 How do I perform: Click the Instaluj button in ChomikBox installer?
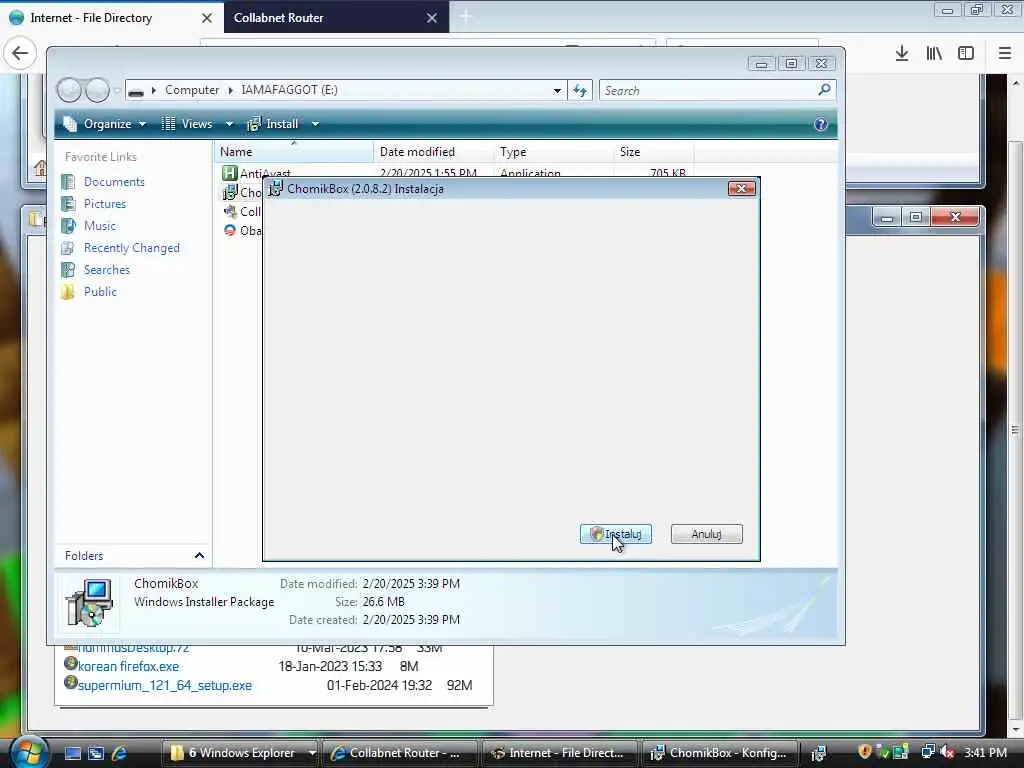point(615,534)
